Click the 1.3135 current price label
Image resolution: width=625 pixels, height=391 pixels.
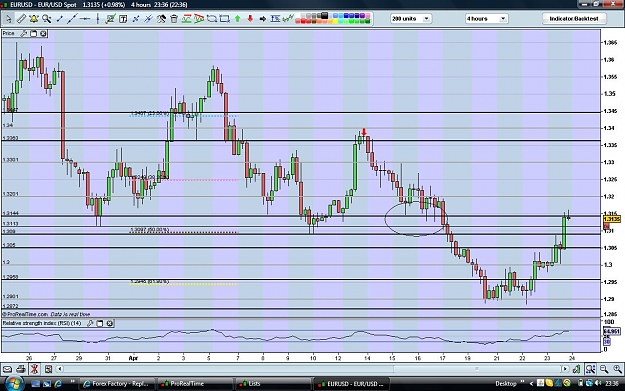pyautogui.click(x=612, y=219)
